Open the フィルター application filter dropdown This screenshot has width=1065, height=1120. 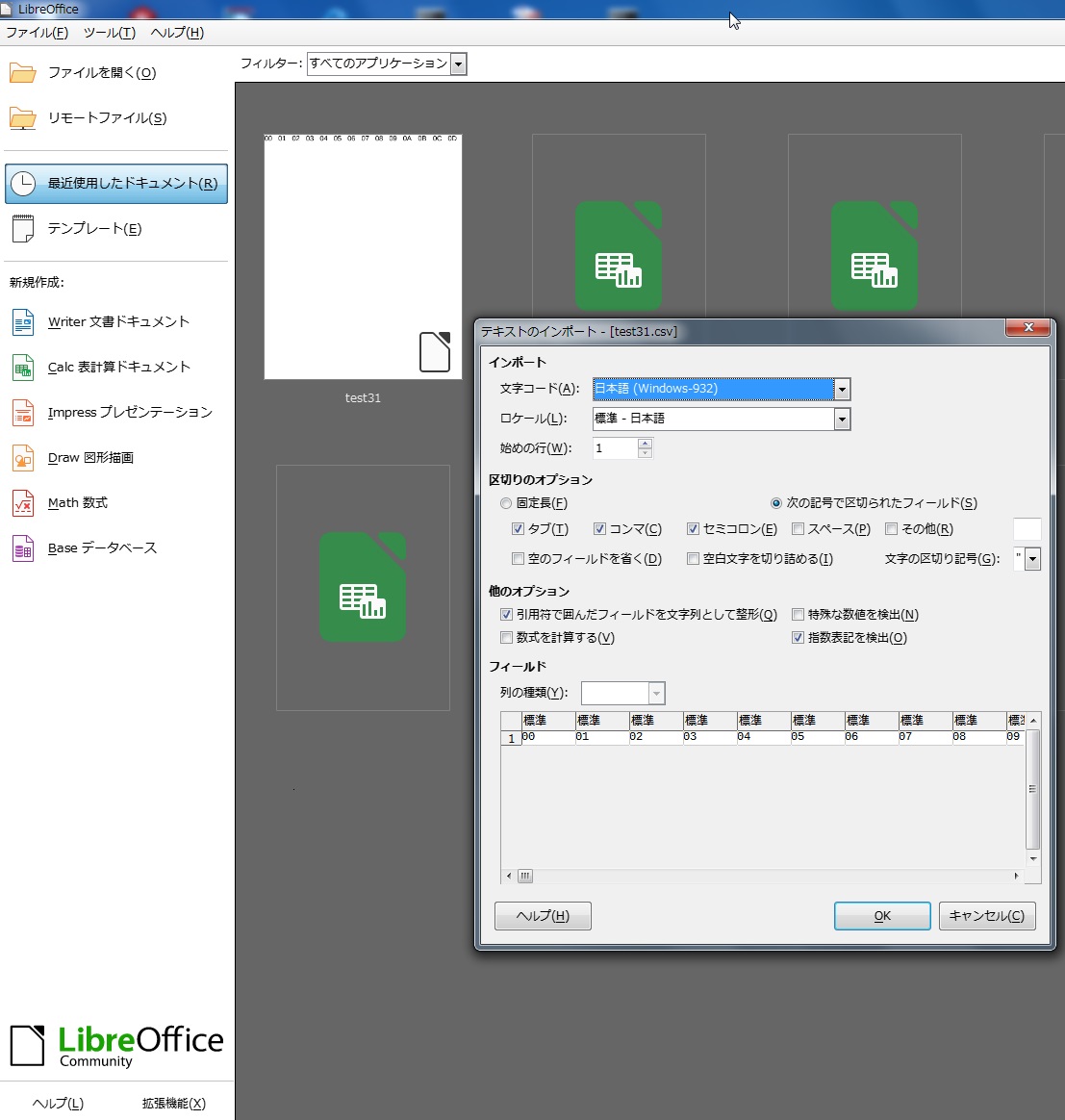click(459, 64)
